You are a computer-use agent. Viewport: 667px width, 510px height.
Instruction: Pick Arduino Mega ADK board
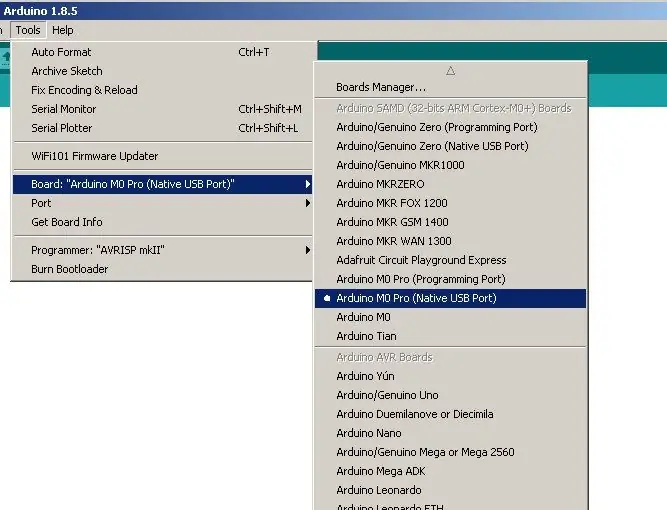(450, 471)
